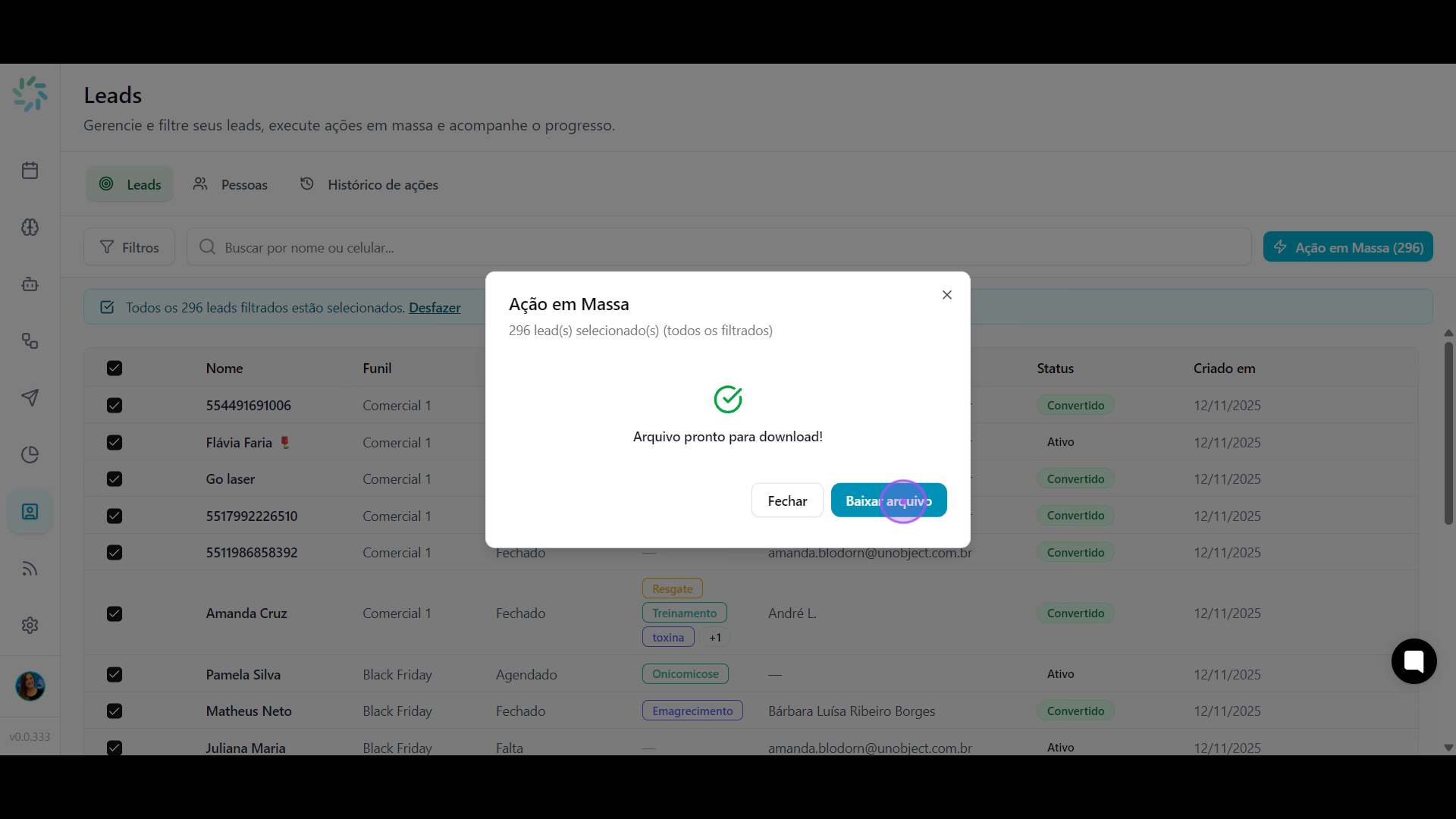Click the Desfazer link
Image resolution: width=1456 pixels, height=819 pixels.
coord(435,308)
